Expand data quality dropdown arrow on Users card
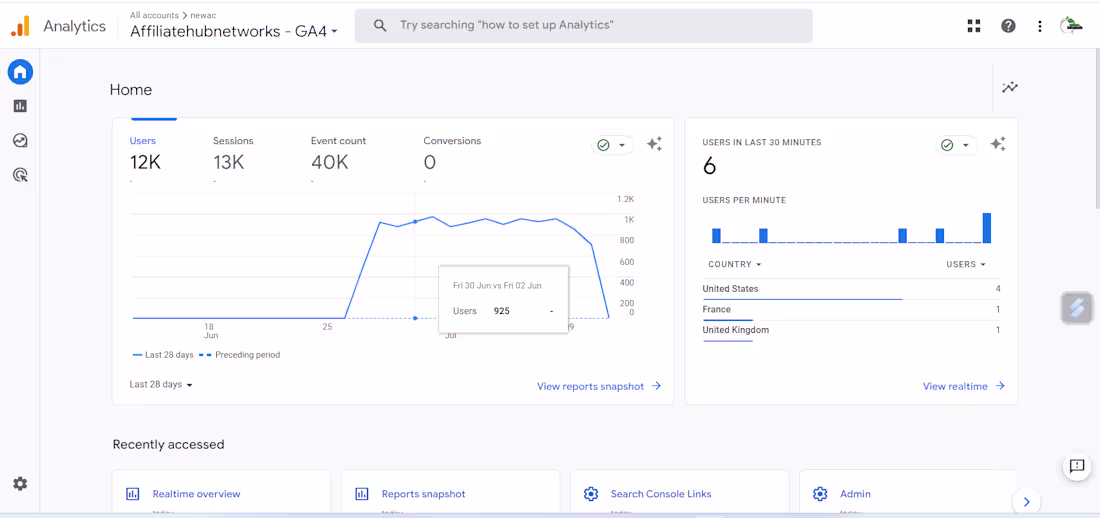This screenshot has height=518, width=1100. (x=622, y=145)
